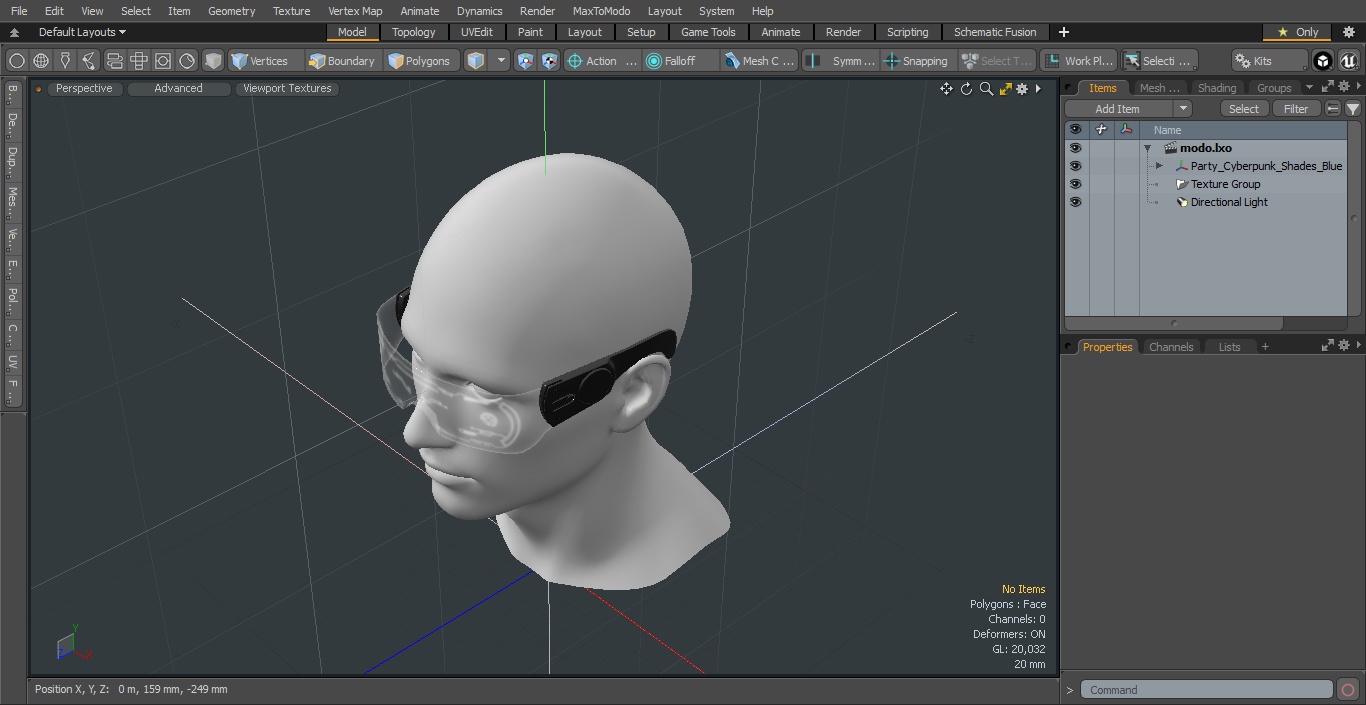Switch to the Lists tab
The width and height of the screenshot is (1366, 705).
[1229, 347]
